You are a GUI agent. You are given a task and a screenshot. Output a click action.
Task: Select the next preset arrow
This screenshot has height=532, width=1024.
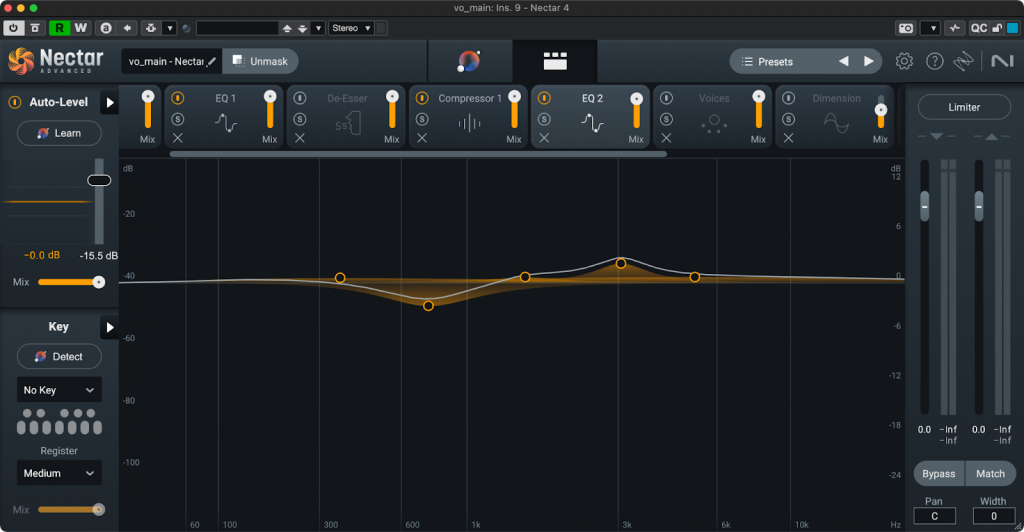point(868,62)
